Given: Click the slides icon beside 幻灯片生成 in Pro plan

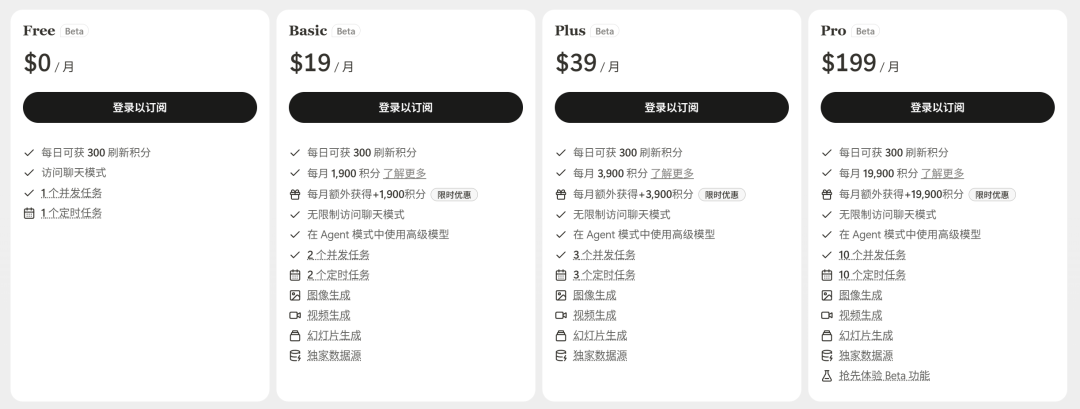Looking at the screenshot, I should (x=827, y=336).
